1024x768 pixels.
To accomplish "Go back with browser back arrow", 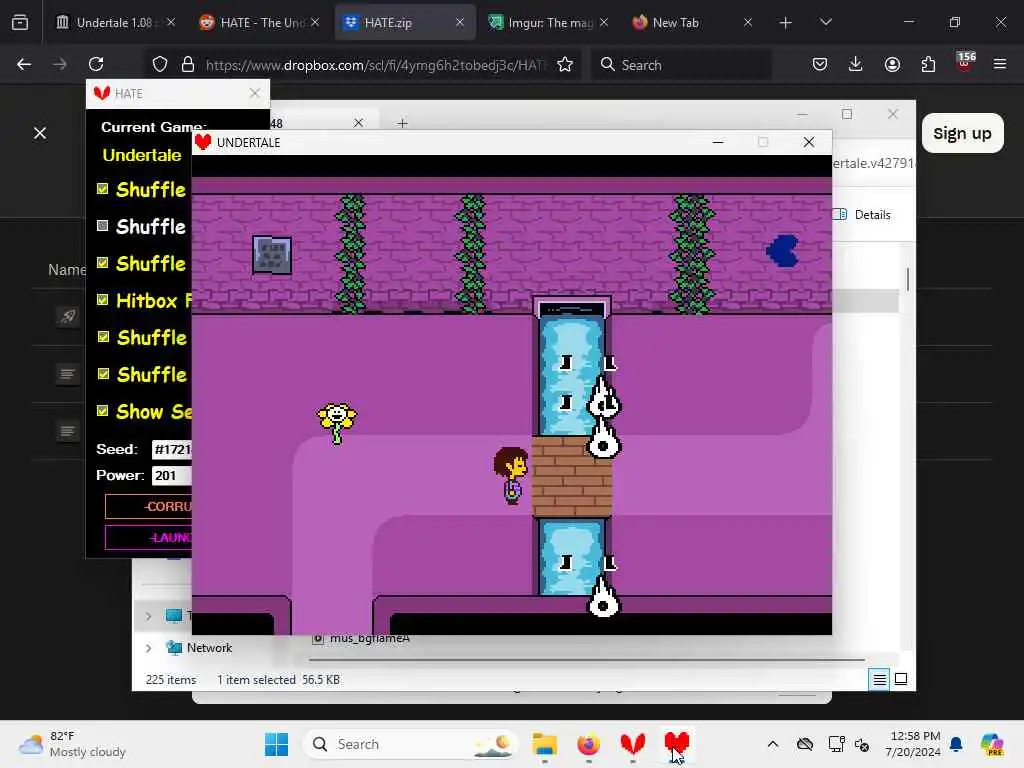I will click(24, 64).
